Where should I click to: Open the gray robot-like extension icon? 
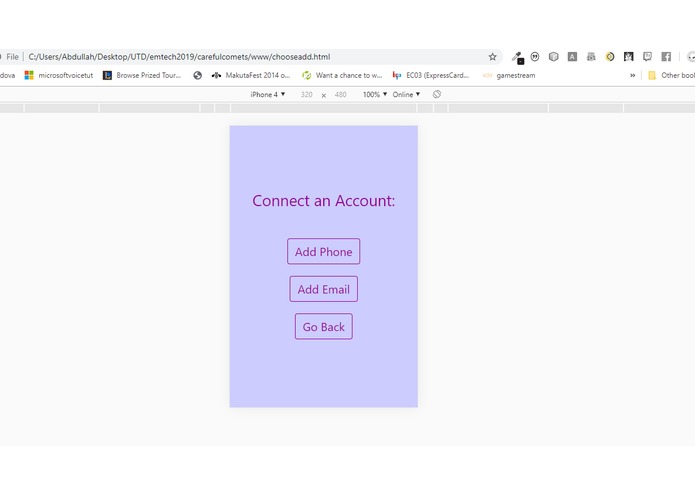(591, 56)
